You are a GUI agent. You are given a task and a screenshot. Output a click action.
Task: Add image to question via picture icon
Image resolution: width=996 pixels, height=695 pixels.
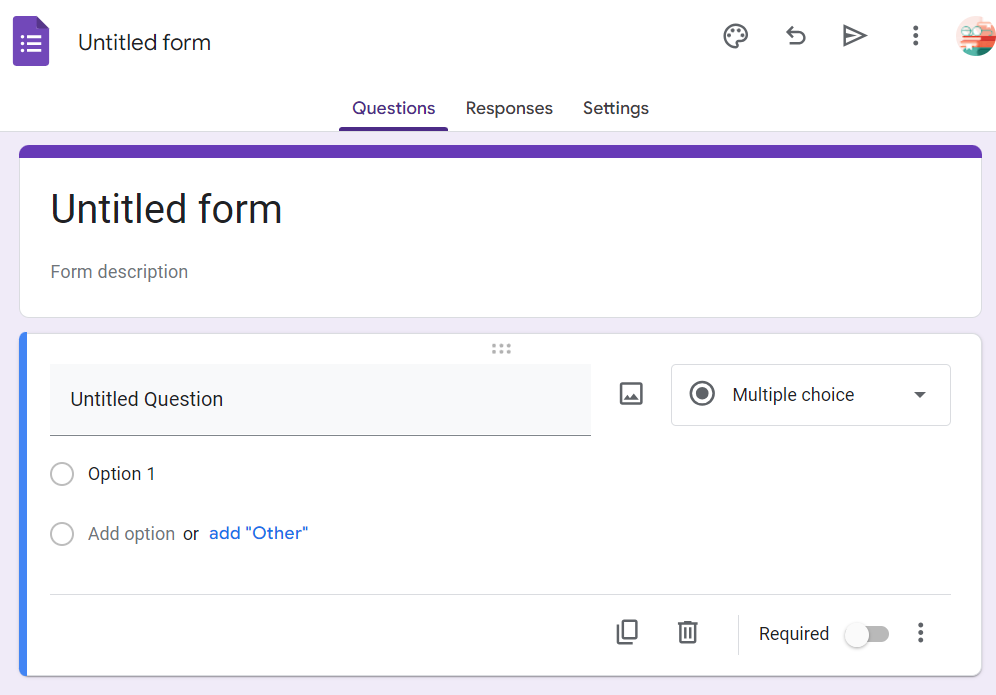click(631, 394)
